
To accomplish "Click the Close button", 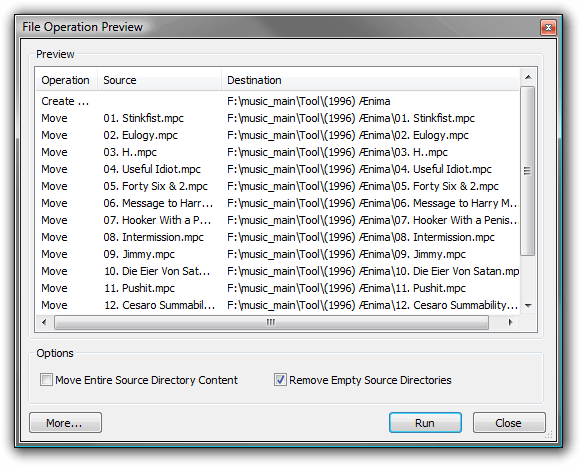I will [x=509, y=423].
